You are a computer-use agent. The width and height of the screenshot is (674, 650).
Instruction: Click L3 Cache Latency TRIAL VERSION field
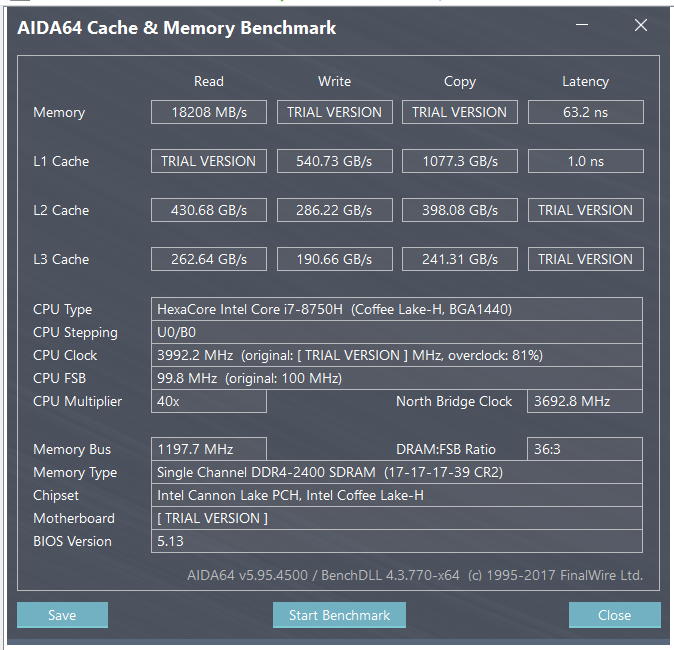(x=586, y=259)
